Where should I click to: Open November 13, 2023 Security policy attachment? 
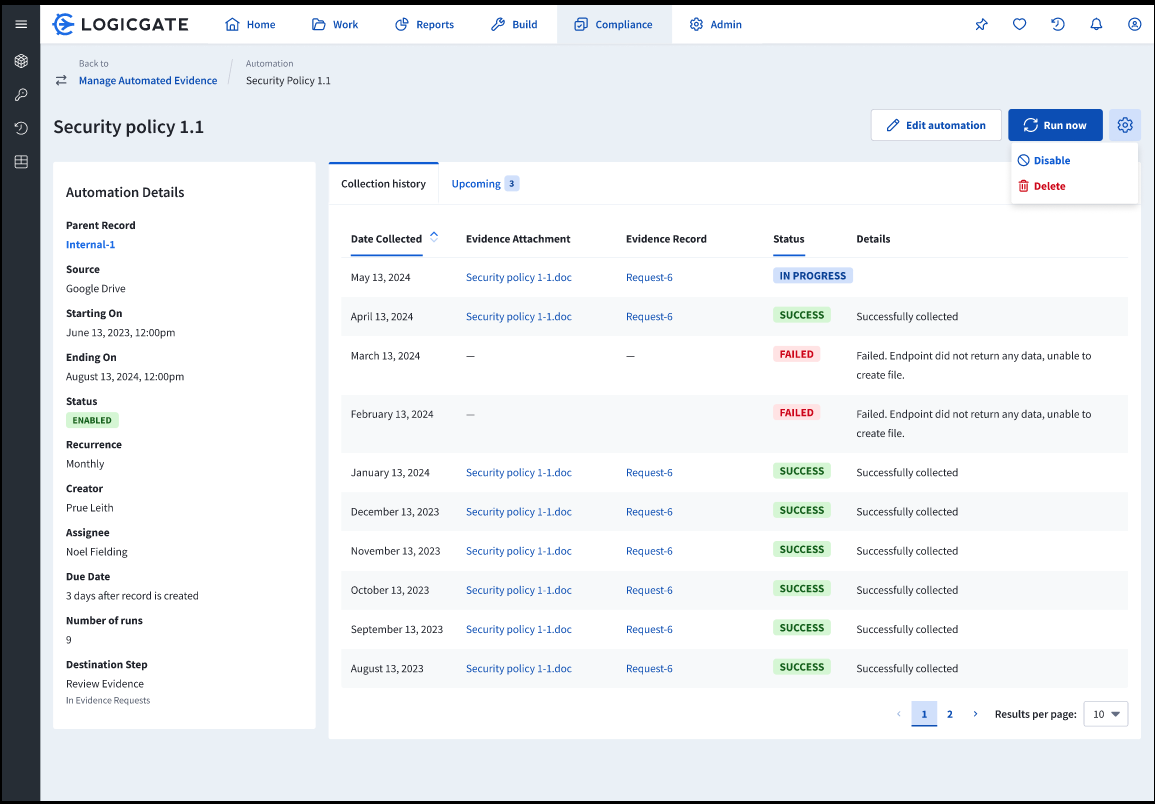point(519,551)
